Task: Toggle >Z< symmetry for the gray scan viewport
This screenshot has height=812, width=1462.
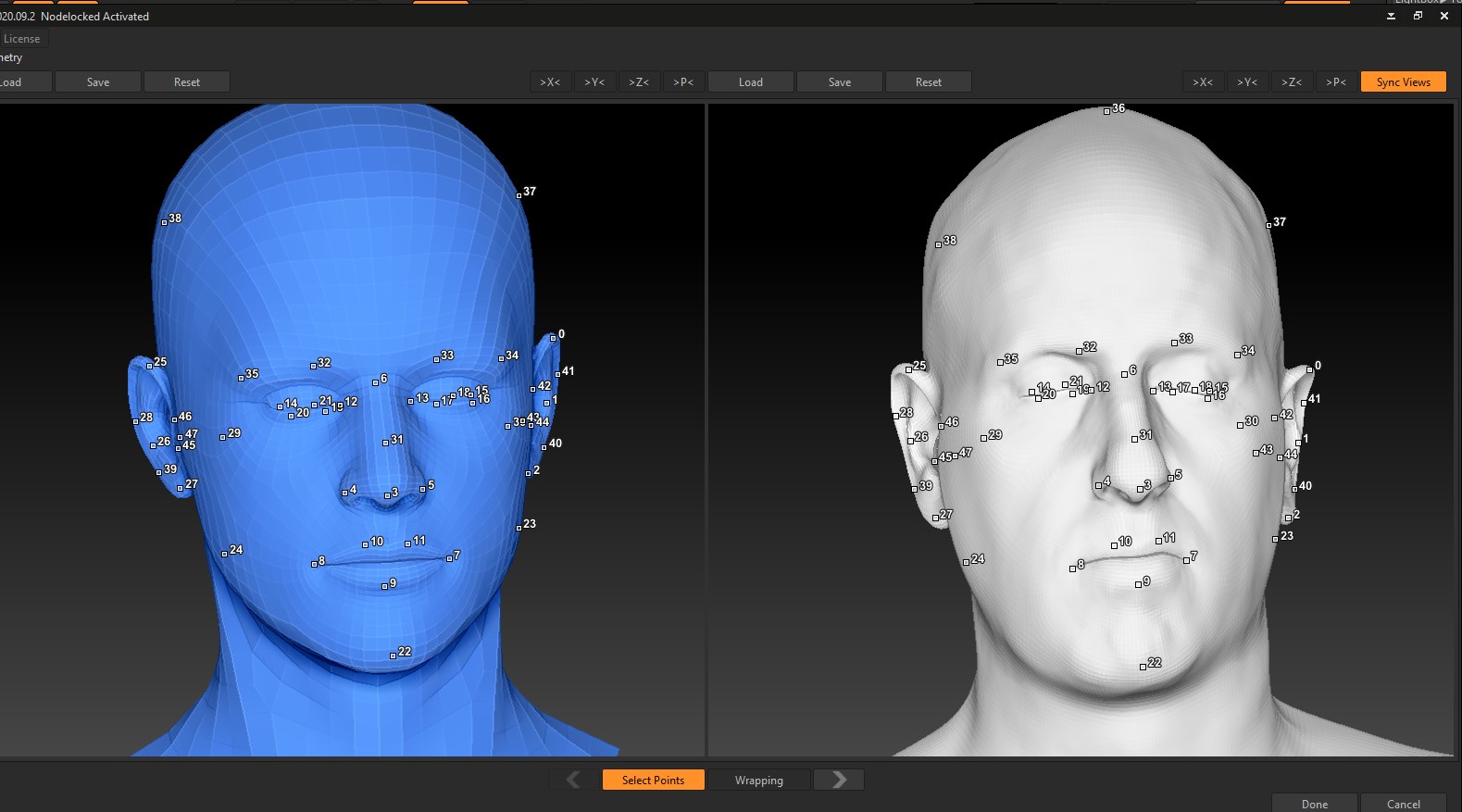Action: point(1292,82)
